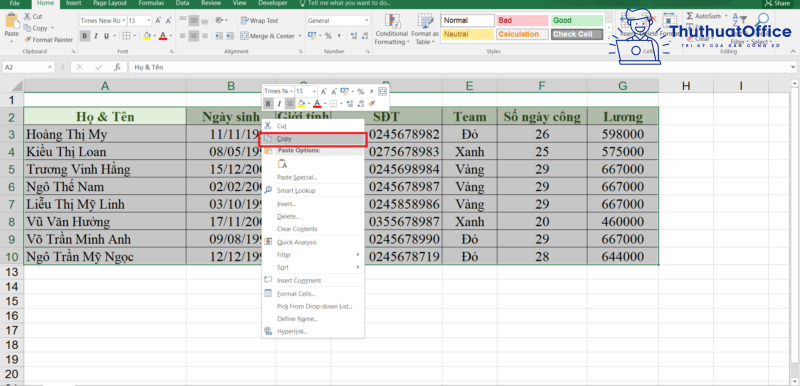Open the ribbon font size dropdown

click(x=149, y=21)
